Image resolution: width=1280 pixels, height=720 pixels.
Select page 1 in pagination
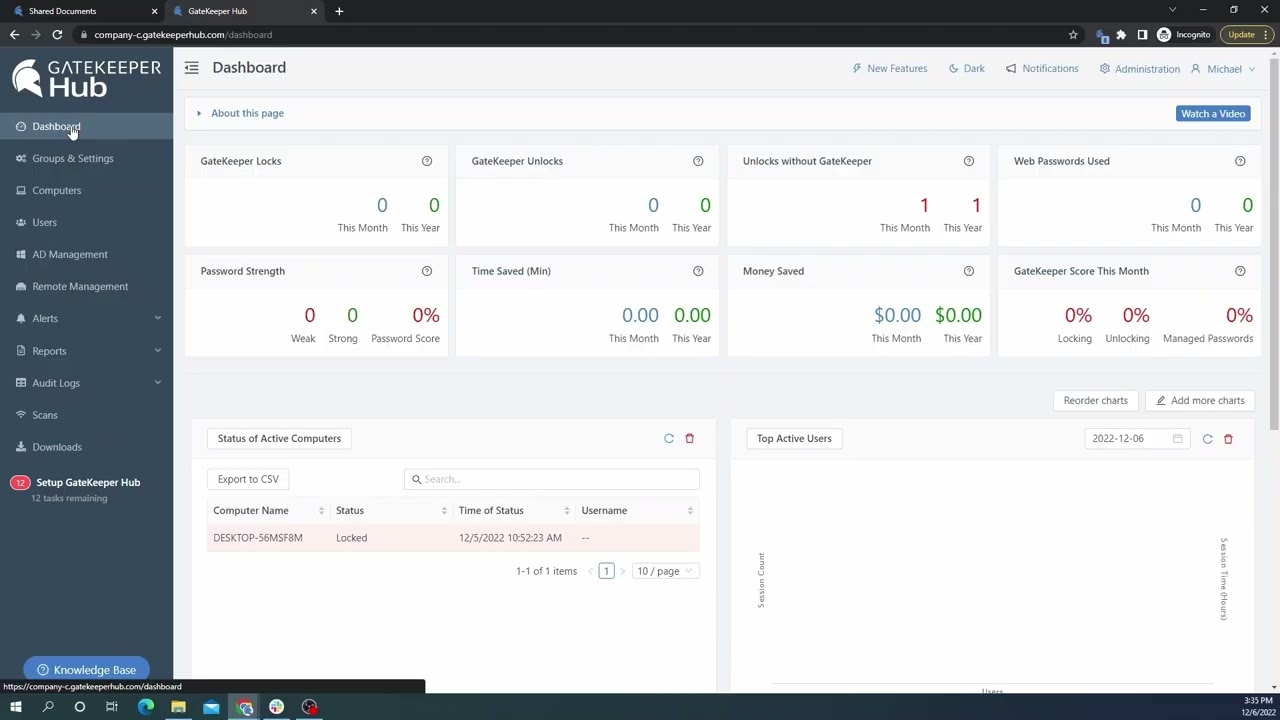[606, 571]
